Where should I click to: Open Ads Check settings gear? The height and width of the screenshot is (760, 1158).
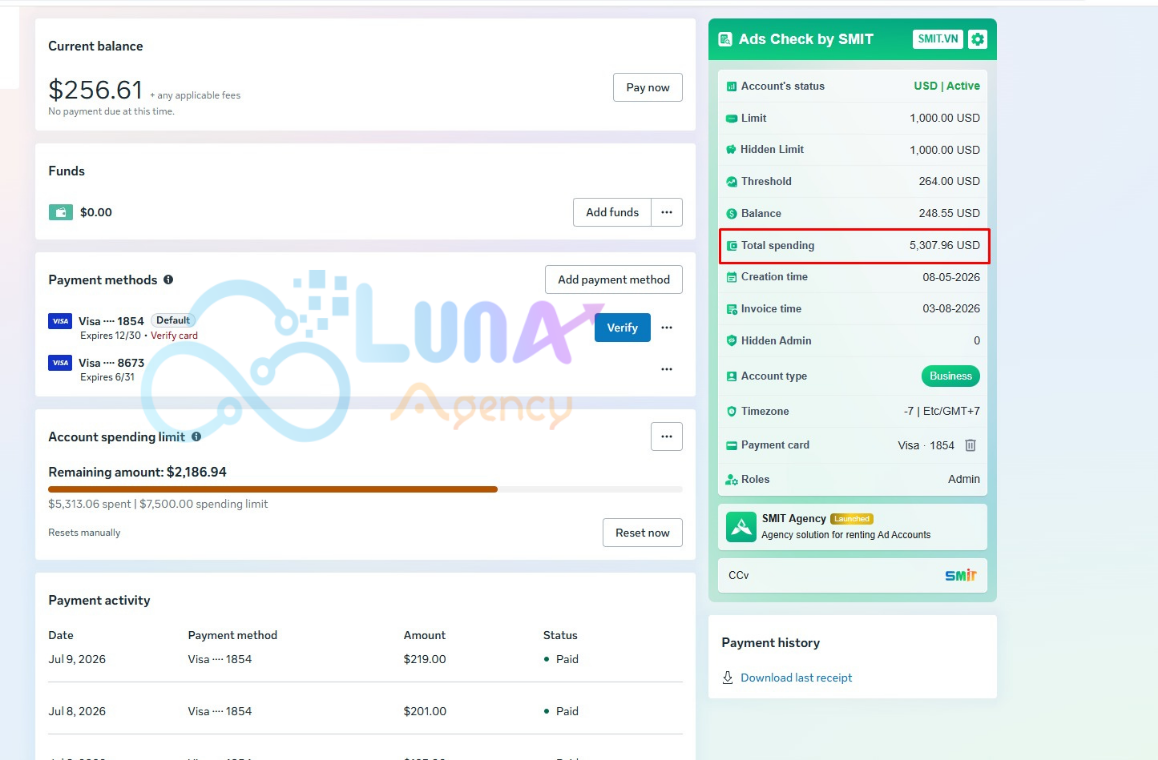pos(977,39)
